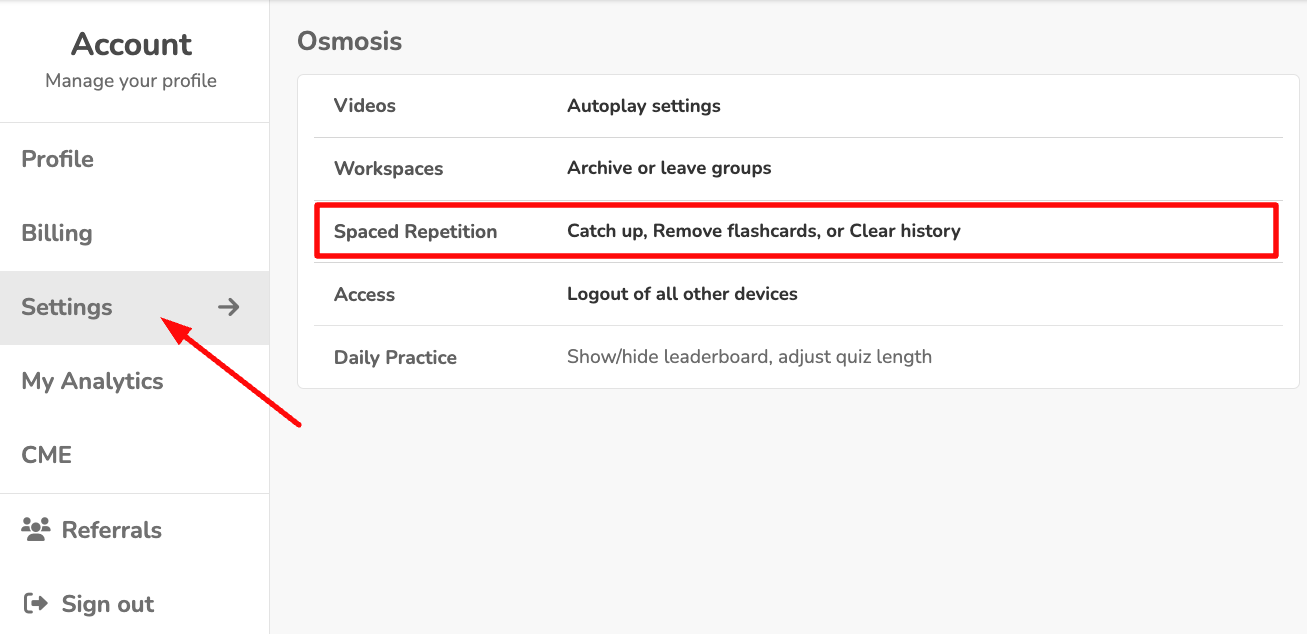Open Catch up, Remove flashcards, or Clear history

pyautogui.click(x=764, y=231)
